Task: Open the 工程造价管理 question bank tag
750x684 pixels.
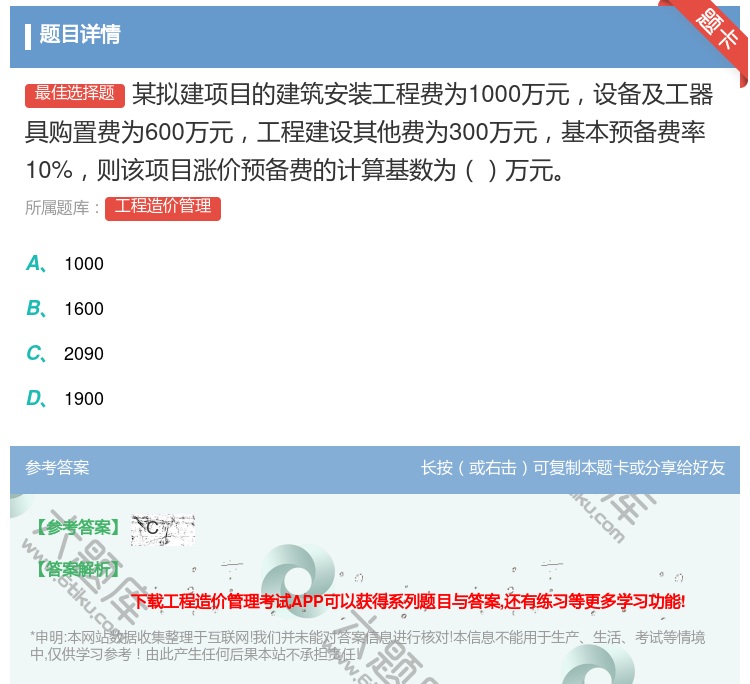Action: point(163,208)
